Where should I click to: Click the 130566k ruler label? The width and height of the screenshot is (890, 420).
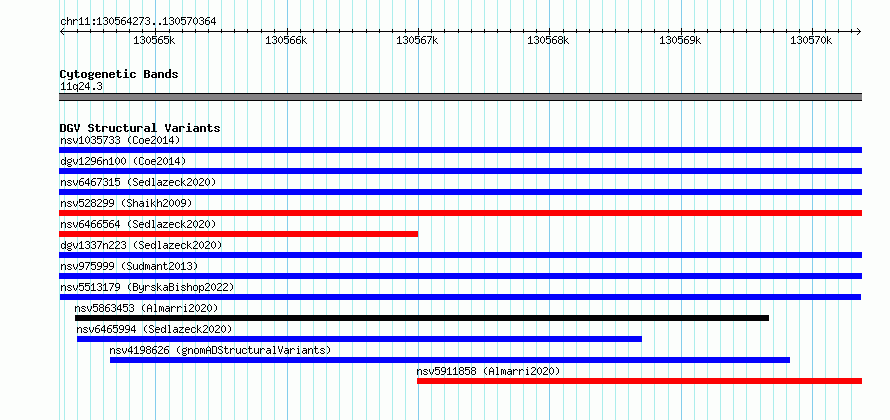click(x=286, y=40)
